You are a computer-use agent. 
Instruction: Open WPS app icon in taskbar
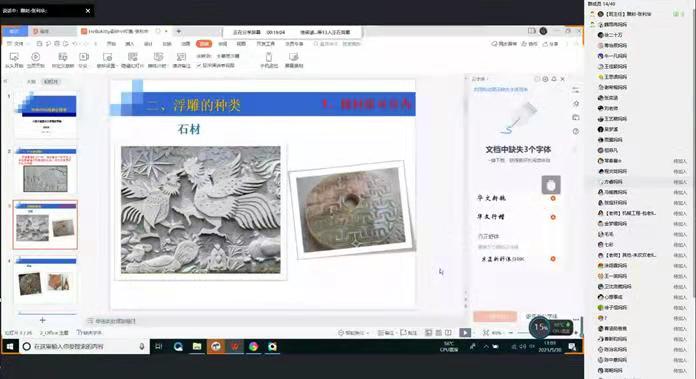coord(235,347)
